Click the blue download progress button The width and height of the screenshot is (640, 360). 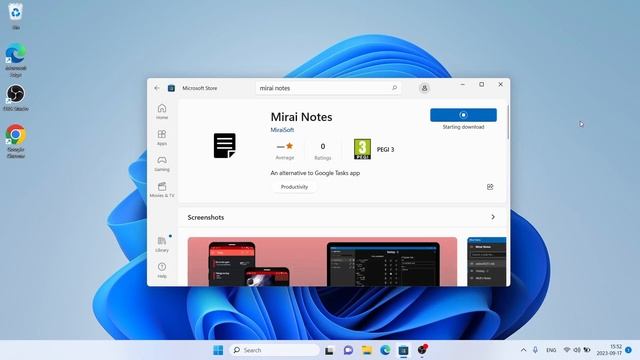coord(463,115)
